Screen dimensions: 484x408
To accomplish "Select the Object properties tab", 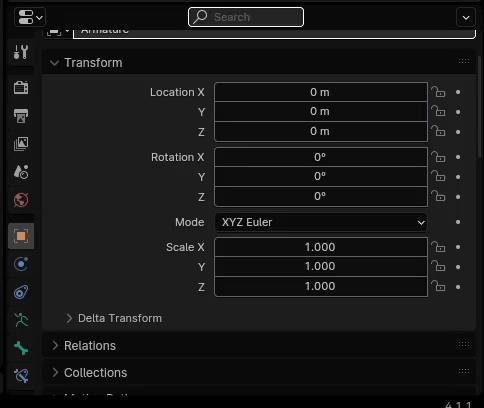I will click(21, 236).
